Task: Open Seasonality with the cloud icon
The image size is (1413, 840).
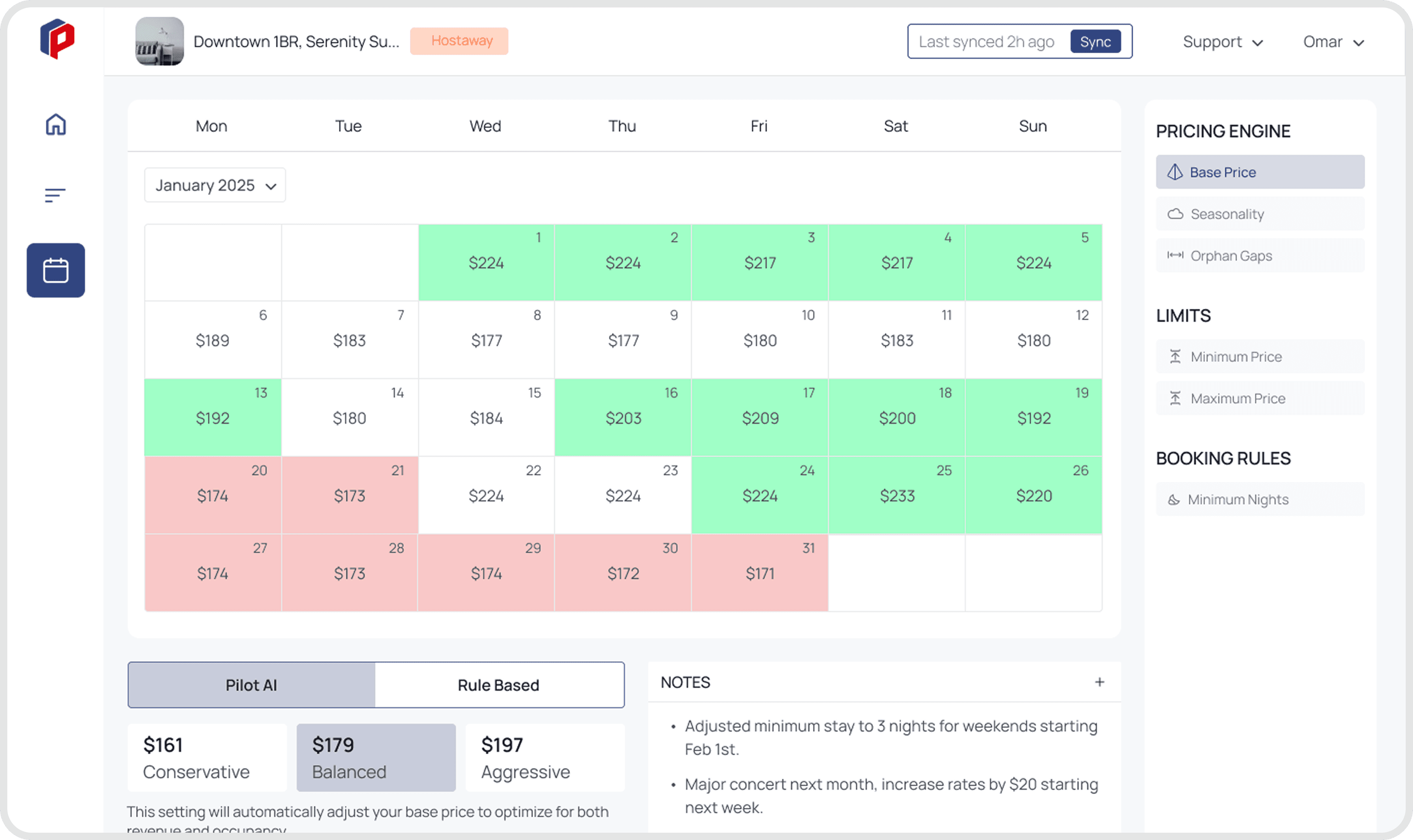Action: pyautogui.click(x=1260, y=214)
